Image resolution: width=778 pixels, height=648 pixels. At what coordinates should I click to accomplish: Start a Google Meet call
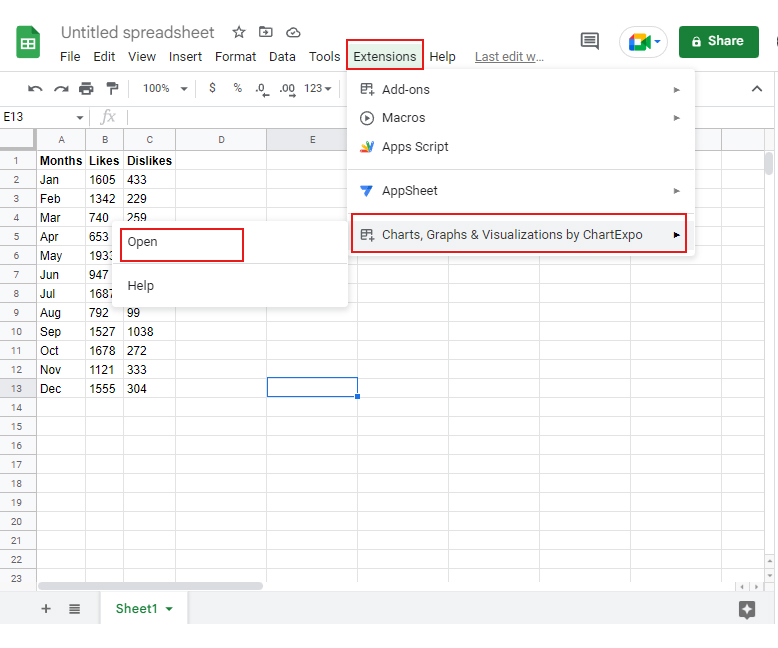[643, 42]
